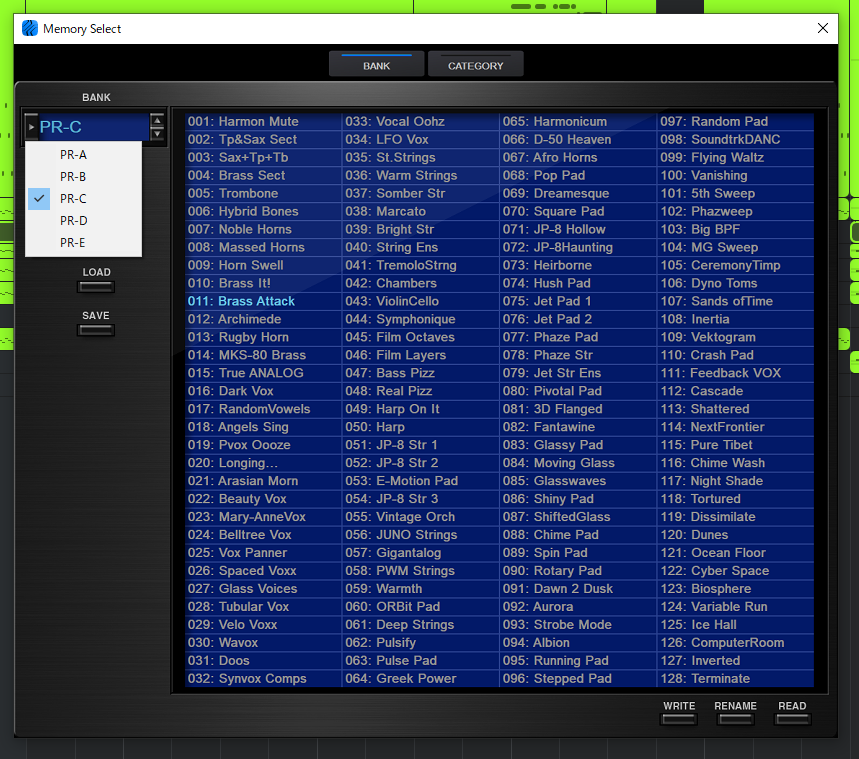
Task: Select patch 056: JUNO Strings
Action: 421,535
